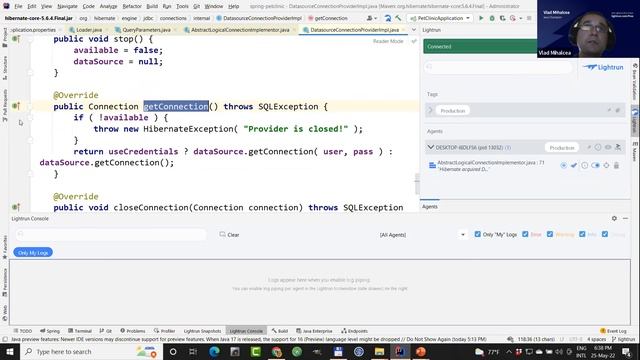Click person icon at end of agent row
This screenshot has height=360, width=640.
618,147
